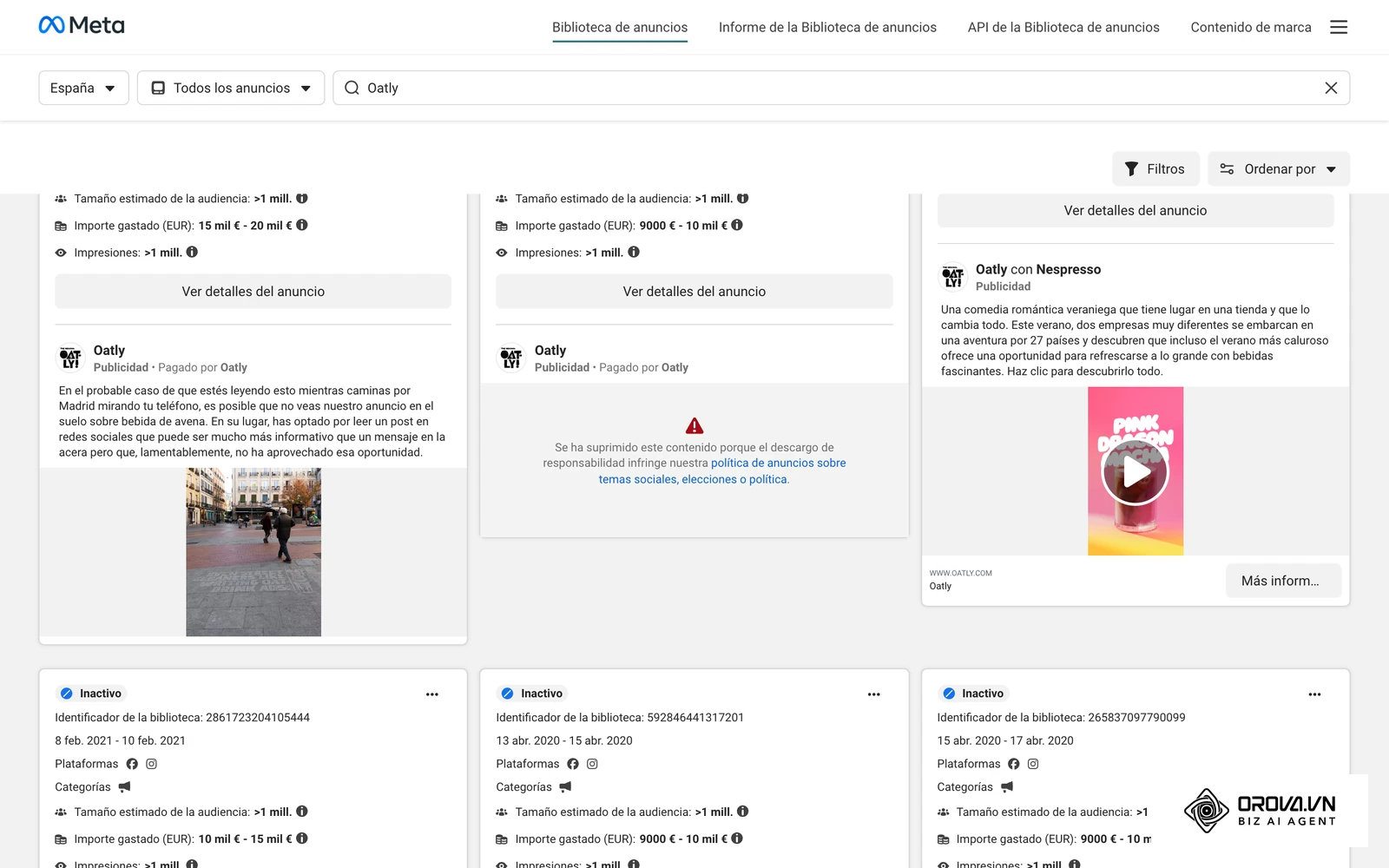
Task: Click the warning icon in suppressed ad
Action: tap(694, 425)
